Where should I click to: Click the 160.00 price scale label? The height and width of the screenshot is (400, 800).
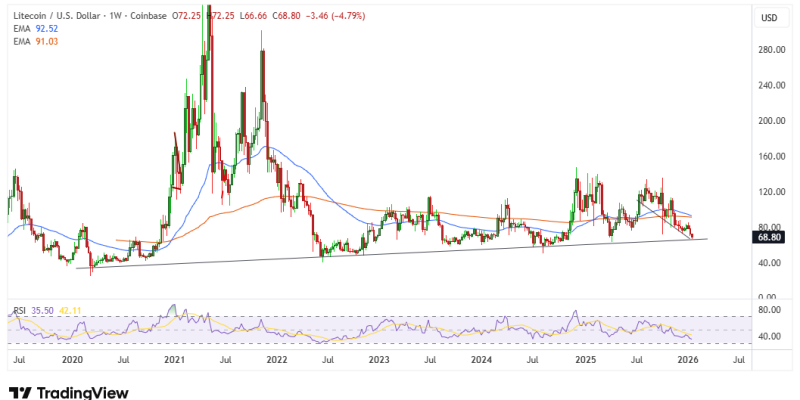(x=769, y=156)
